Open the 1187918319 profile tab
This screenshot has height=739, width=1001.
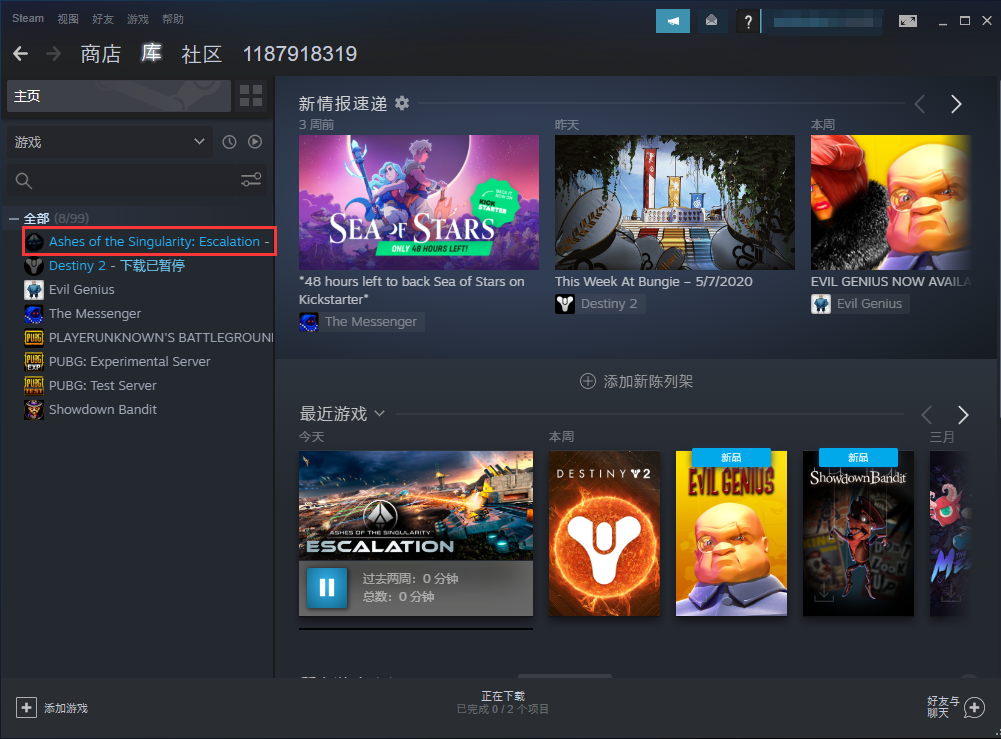[299, 54]
